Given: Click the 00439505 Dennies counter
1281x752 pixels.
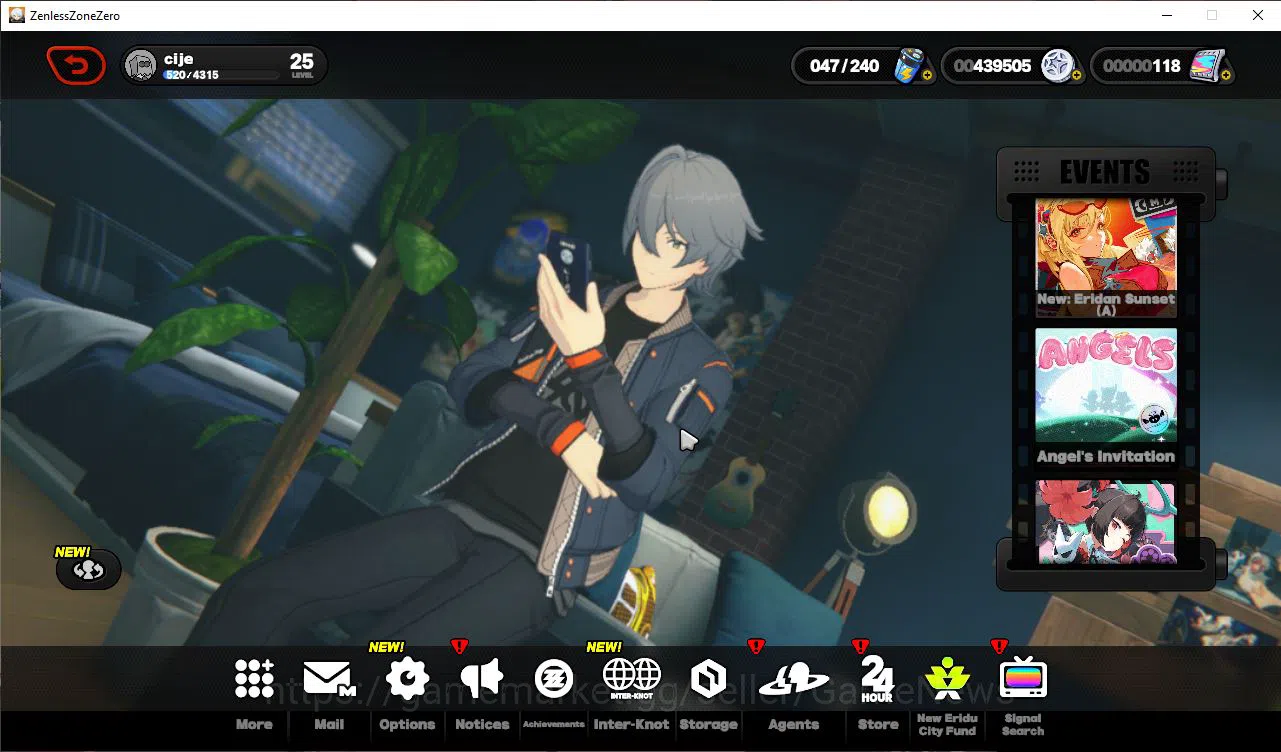Looking at the screenshot, I should pyautogui.click(x=992, y=66).
